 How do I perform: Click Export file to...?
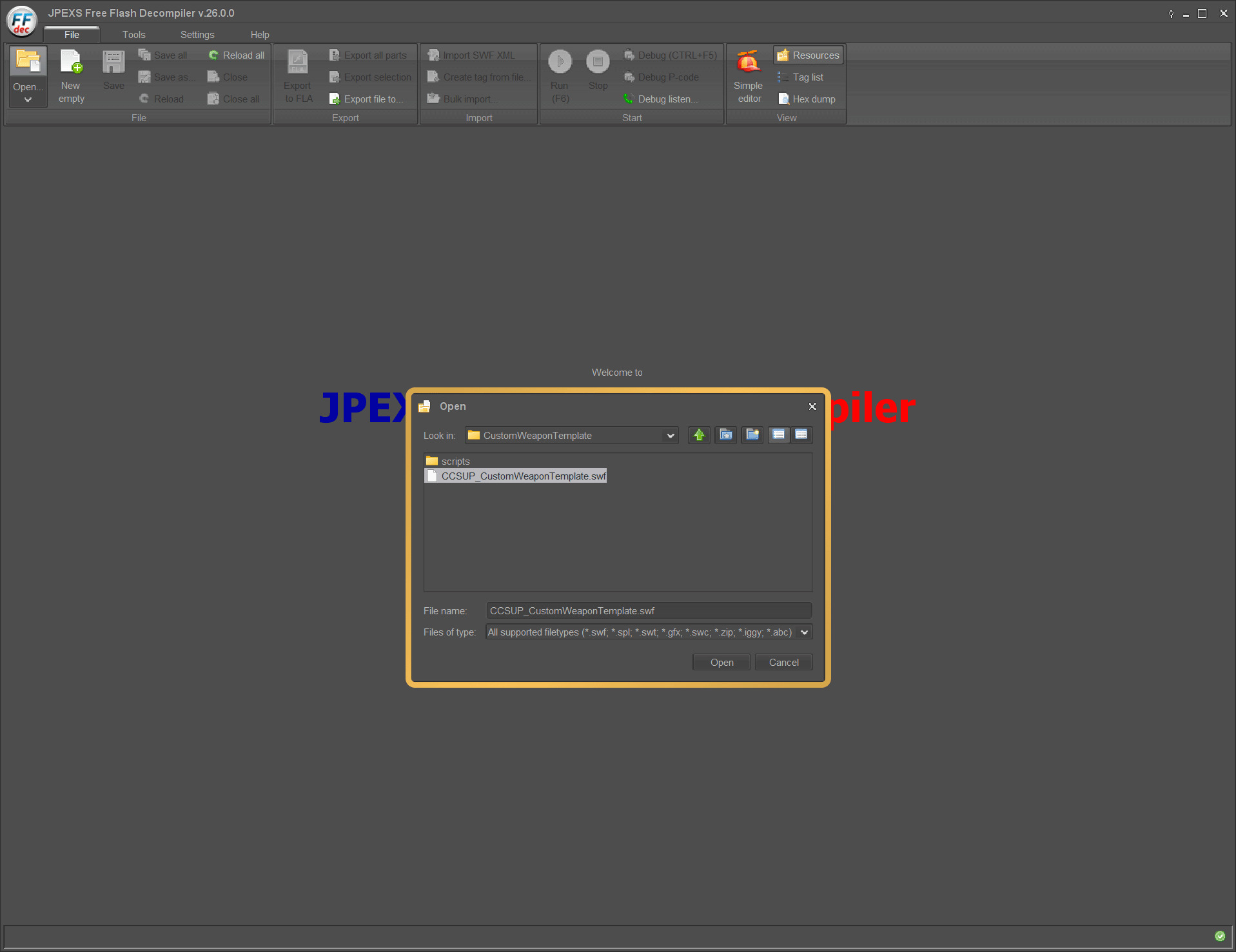pos(366,99)
